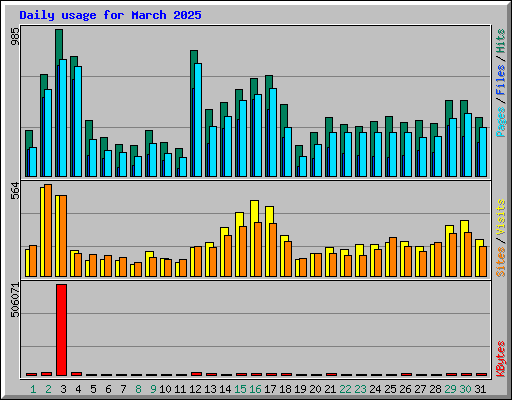Viewport: 512px width, 400px height.
Task: Click the blue 'Files' legend label
Action: coord(501,80)
